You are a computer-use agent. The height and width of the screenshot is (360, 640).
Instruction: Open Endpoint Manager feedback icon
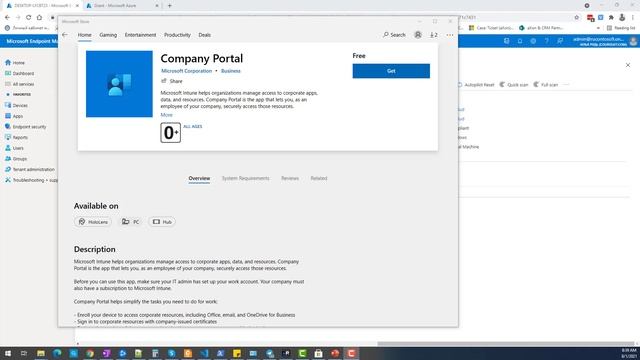pyautogui.click(x=560, y=41)
